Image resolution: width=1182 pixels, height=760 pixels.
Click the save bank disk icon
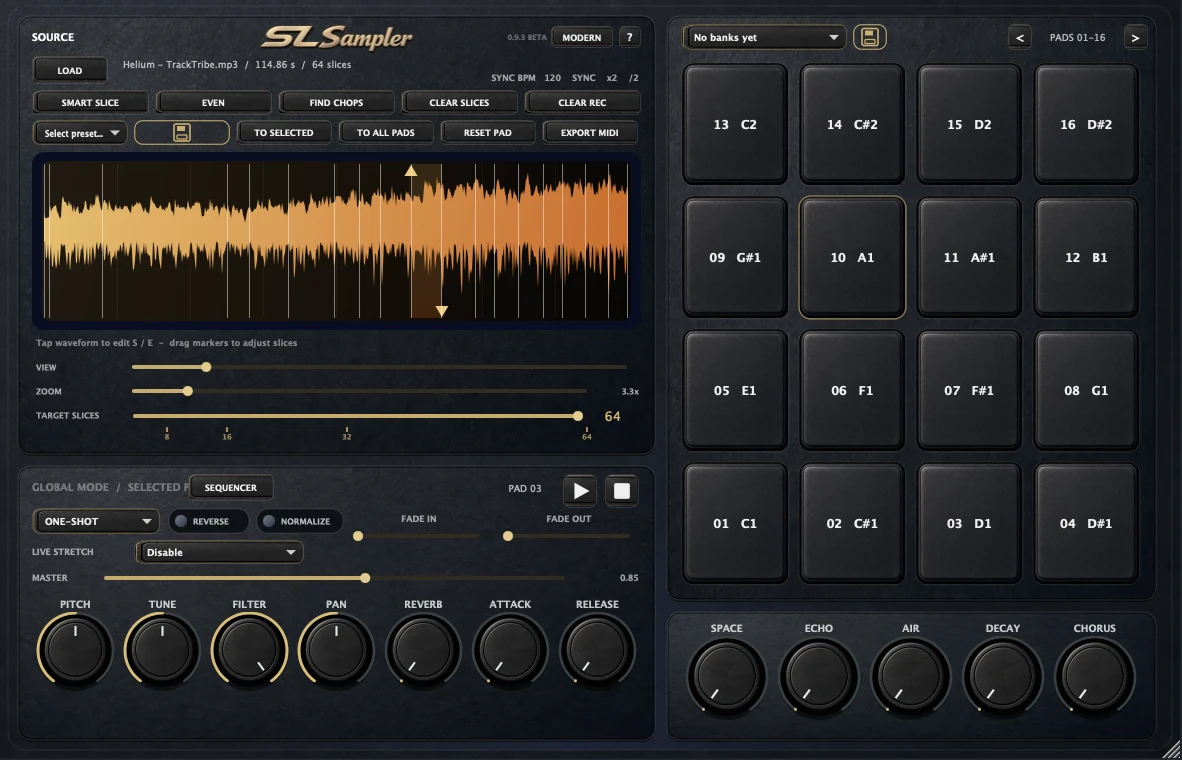869,37
